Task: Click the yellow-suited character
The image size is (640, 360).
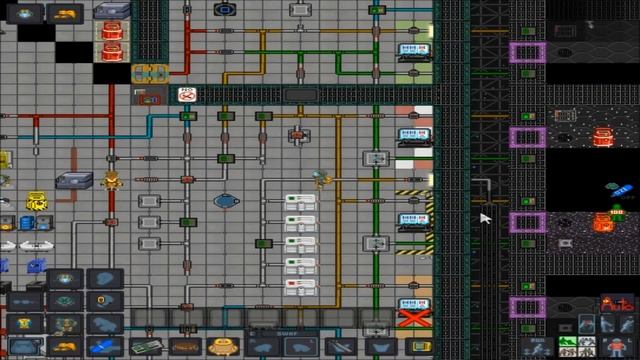Action: coord(111,180)
